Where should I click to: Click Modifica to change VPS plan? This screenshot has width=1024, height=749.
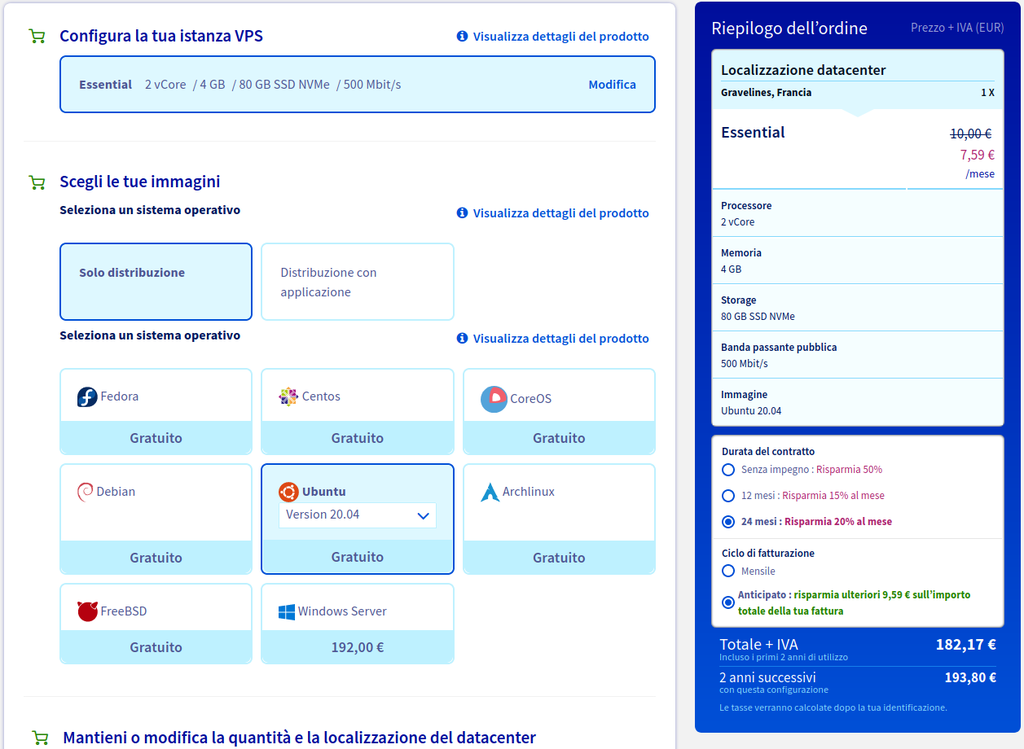[x=612, y=84]
